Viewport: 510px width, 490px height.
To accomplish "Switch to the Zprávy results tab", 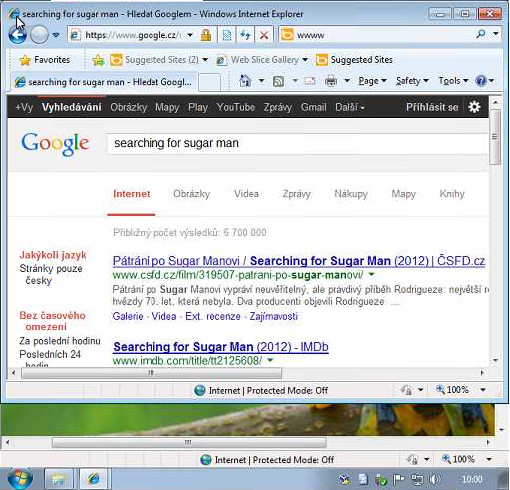I will [296, 194].
